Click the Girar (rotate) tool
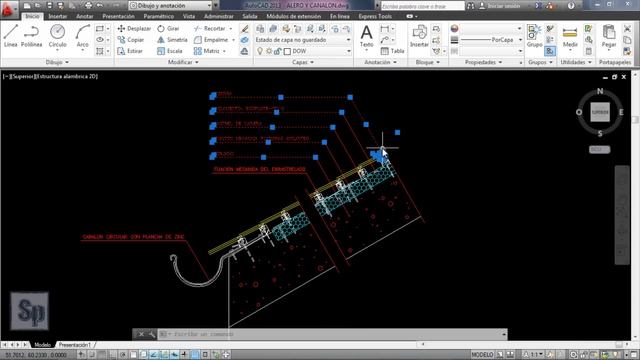 point(168,29)
